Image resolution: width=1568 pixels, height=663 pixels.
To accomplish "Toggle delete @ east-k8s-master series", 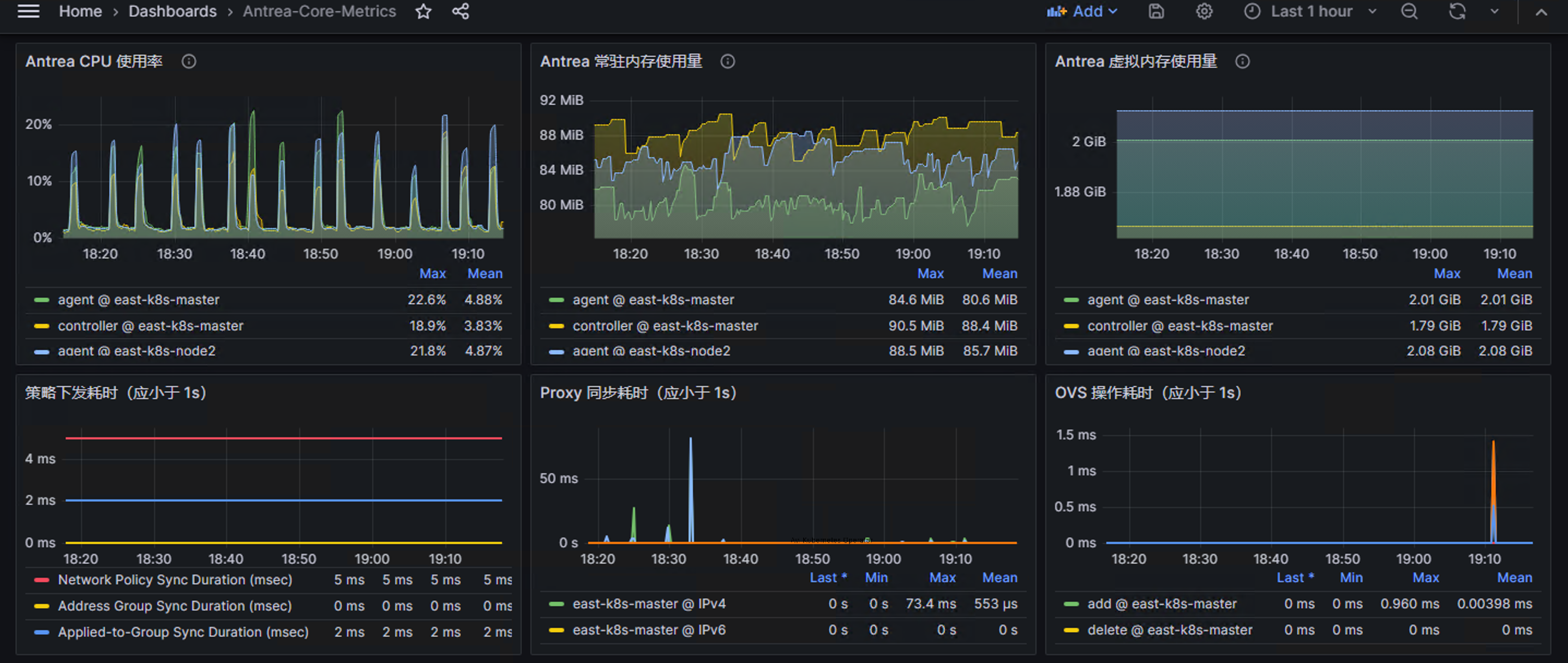I will point(1170,630).
